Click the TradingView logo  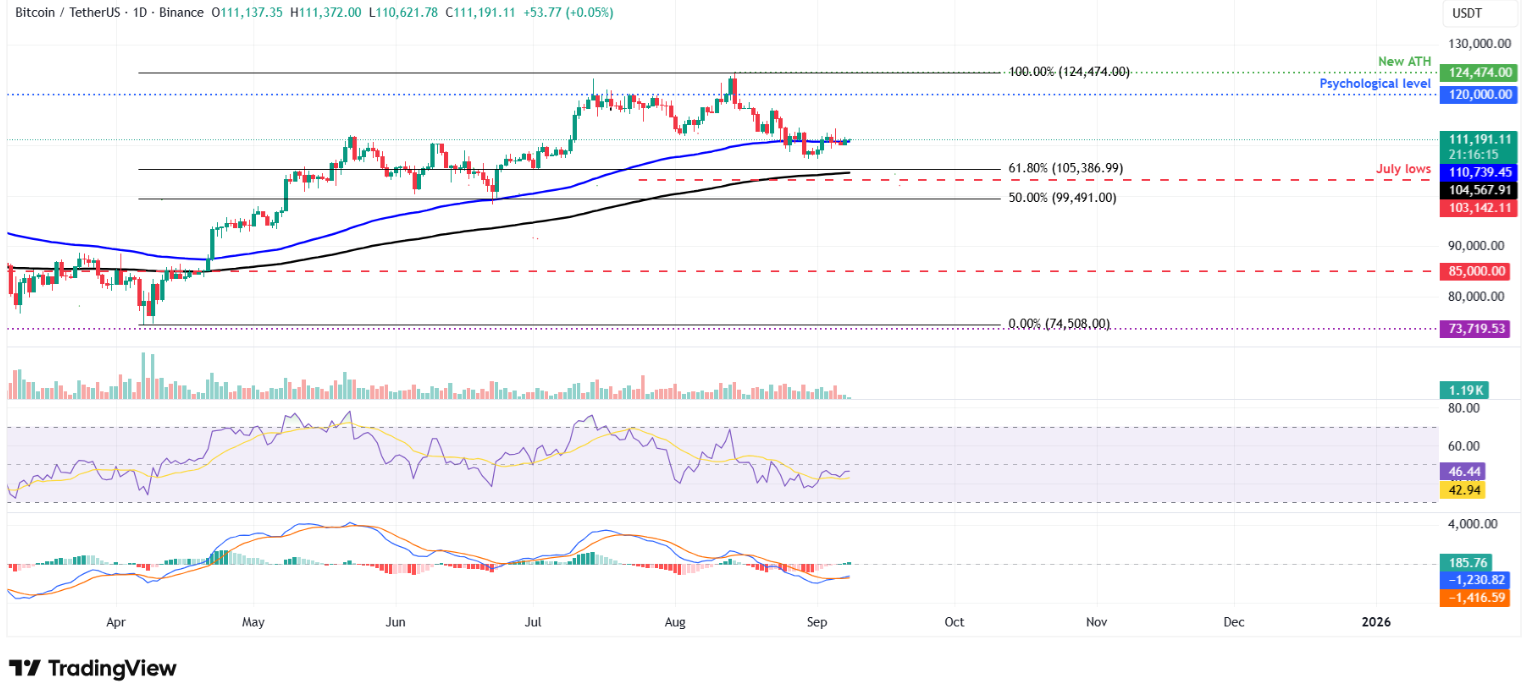[90, 668]
